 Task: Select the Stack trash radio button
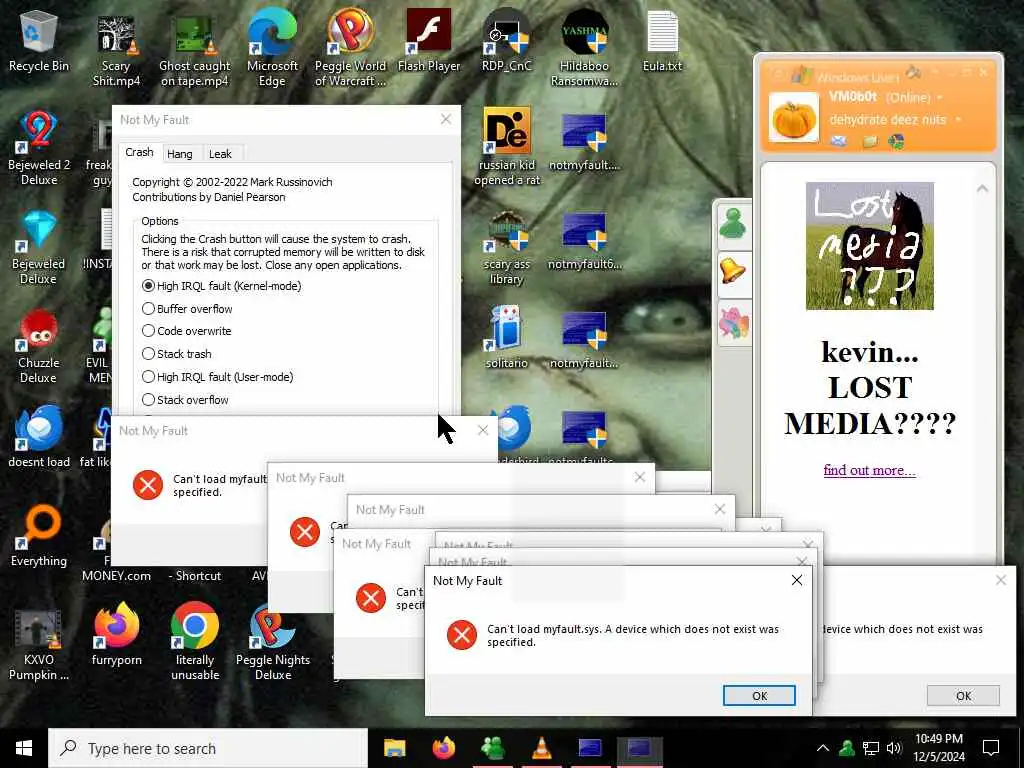[x=176, y=353]
